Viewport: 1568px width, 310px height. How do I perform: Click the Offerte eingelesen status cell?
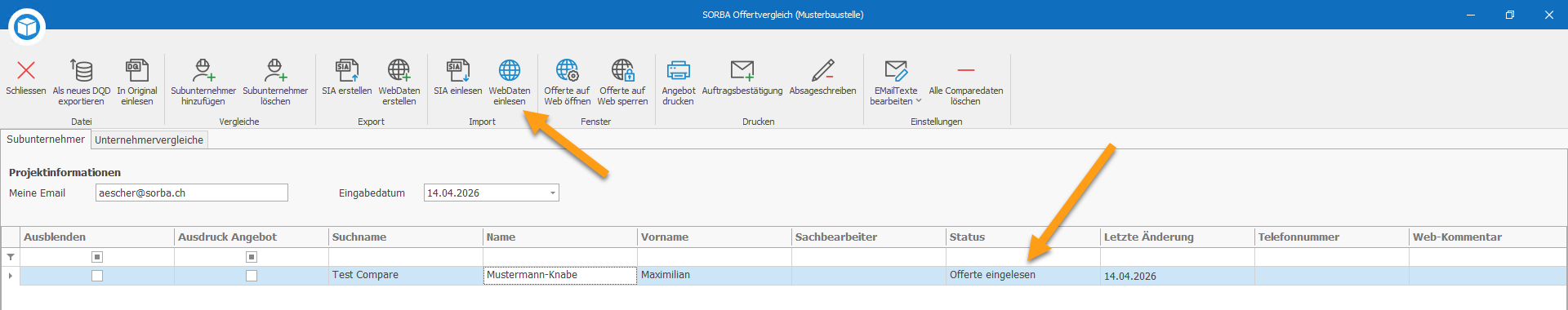(1023, 276)
